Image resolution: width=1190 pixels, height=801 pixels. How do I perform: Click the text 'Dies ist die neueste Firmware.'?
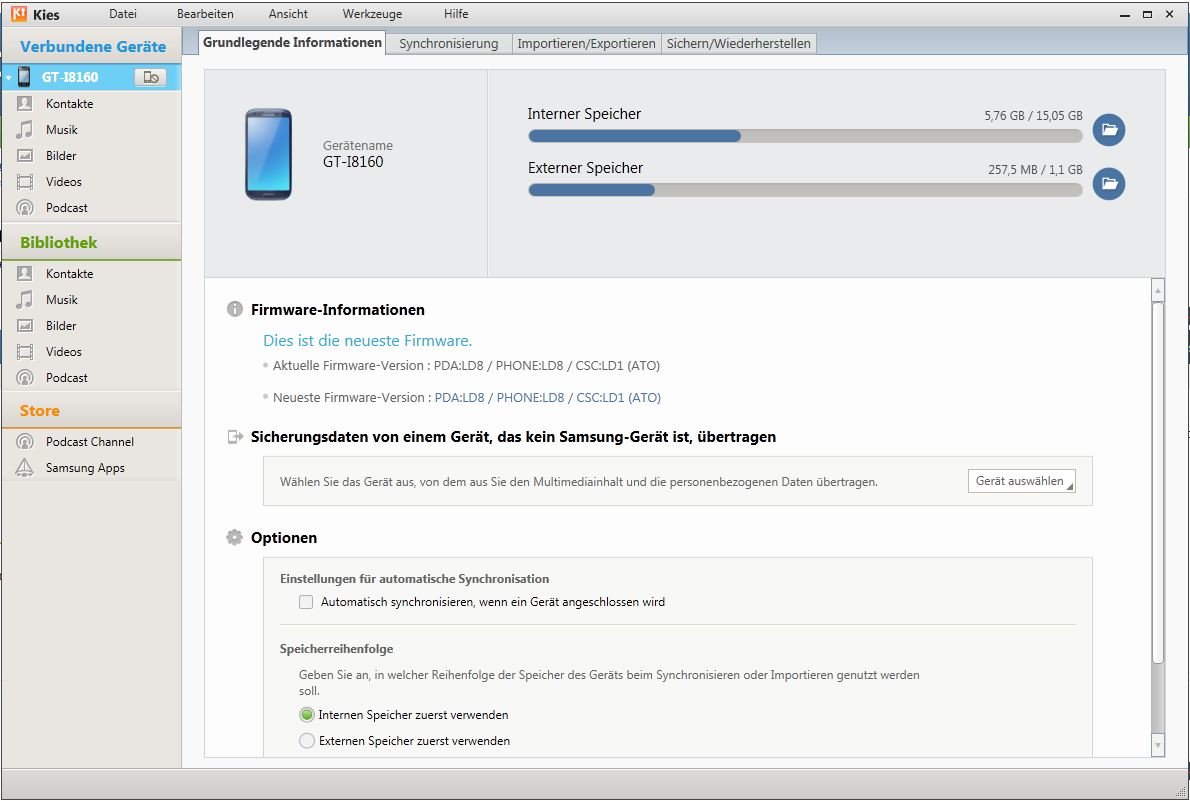coord(367,341)
